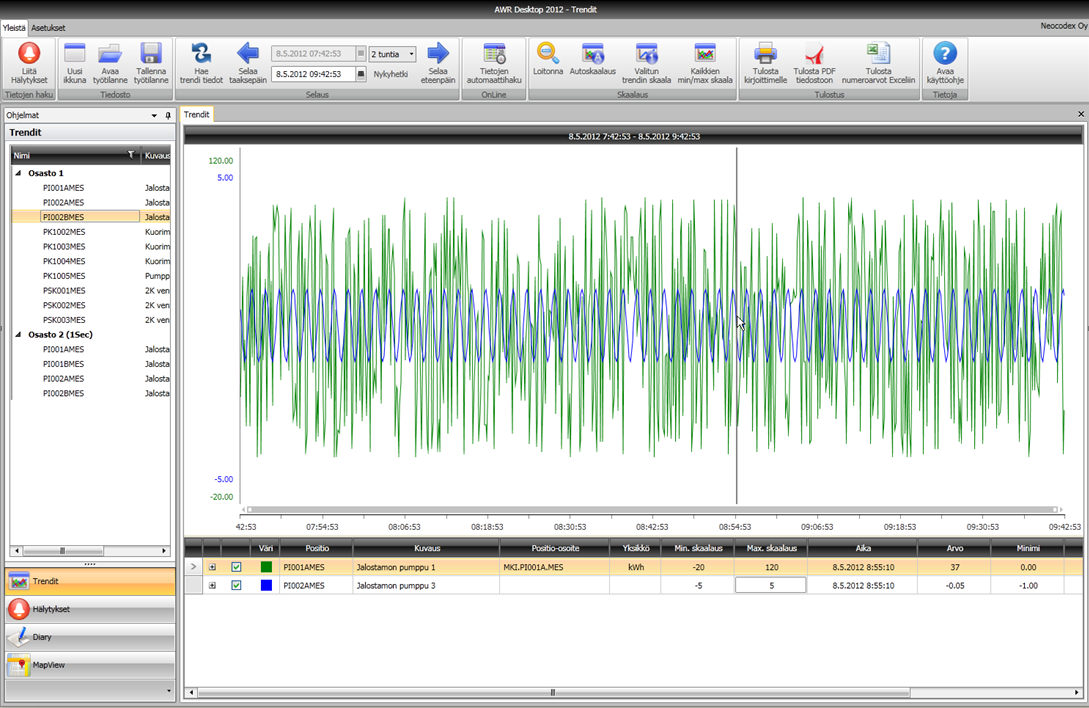Browse backward with Selaa taaksepäin arrow

247,54
